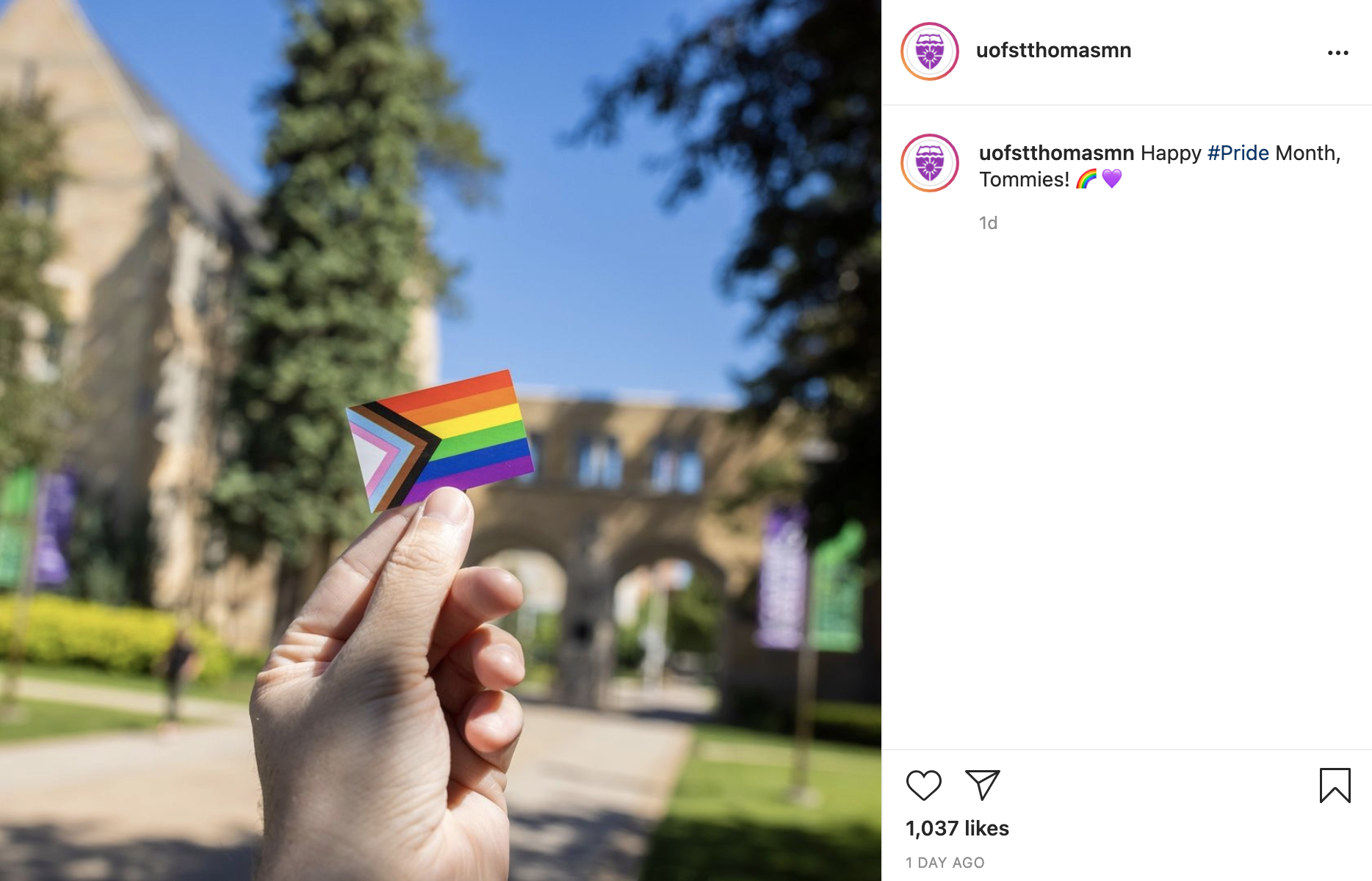Click the caption text "Happy" word
The image size is (1372, 881).
(x=1171, y=153)
